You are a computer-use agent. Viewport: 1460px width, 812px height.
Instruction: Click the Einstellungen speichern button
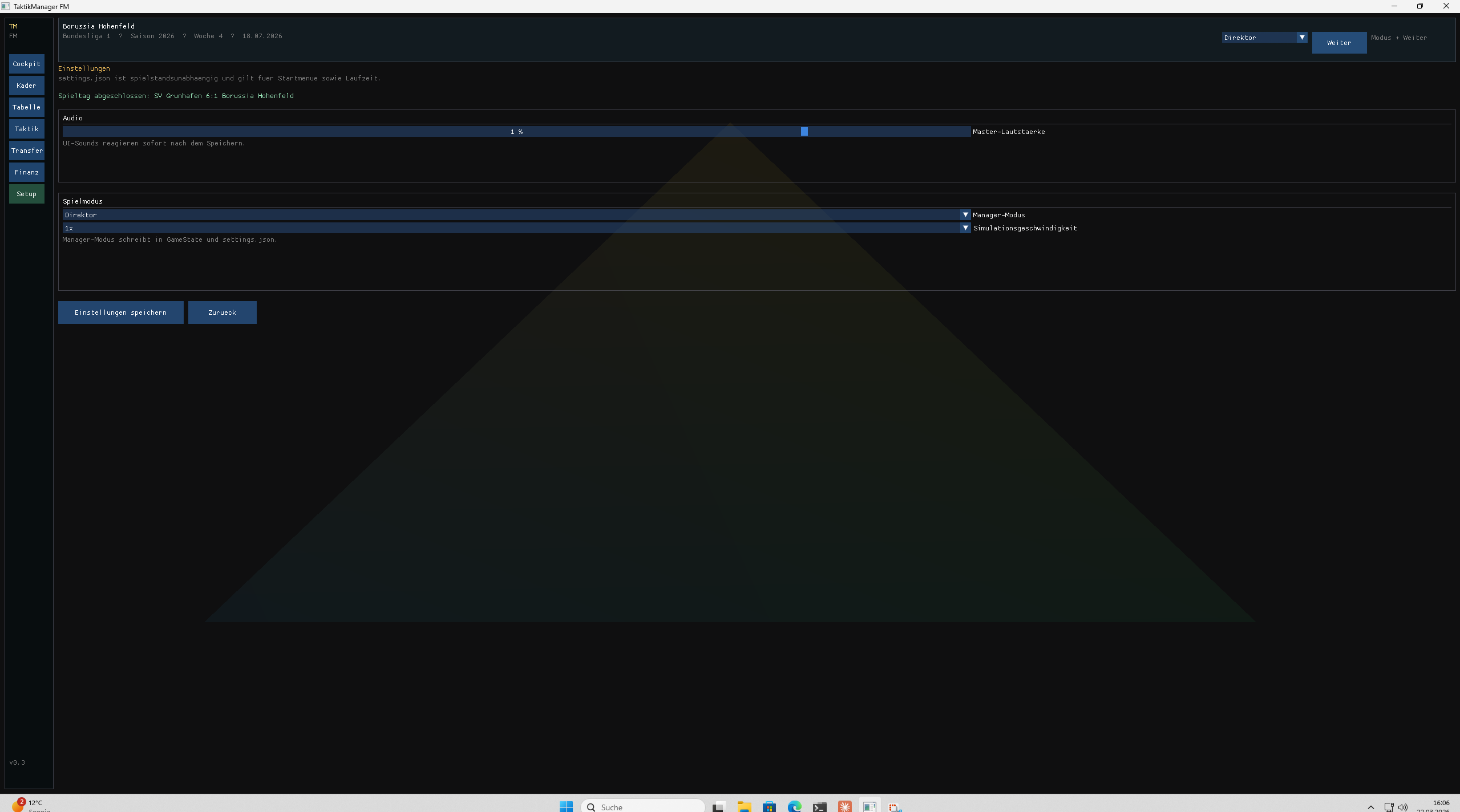pyautogui.click(x=120, y=312)
